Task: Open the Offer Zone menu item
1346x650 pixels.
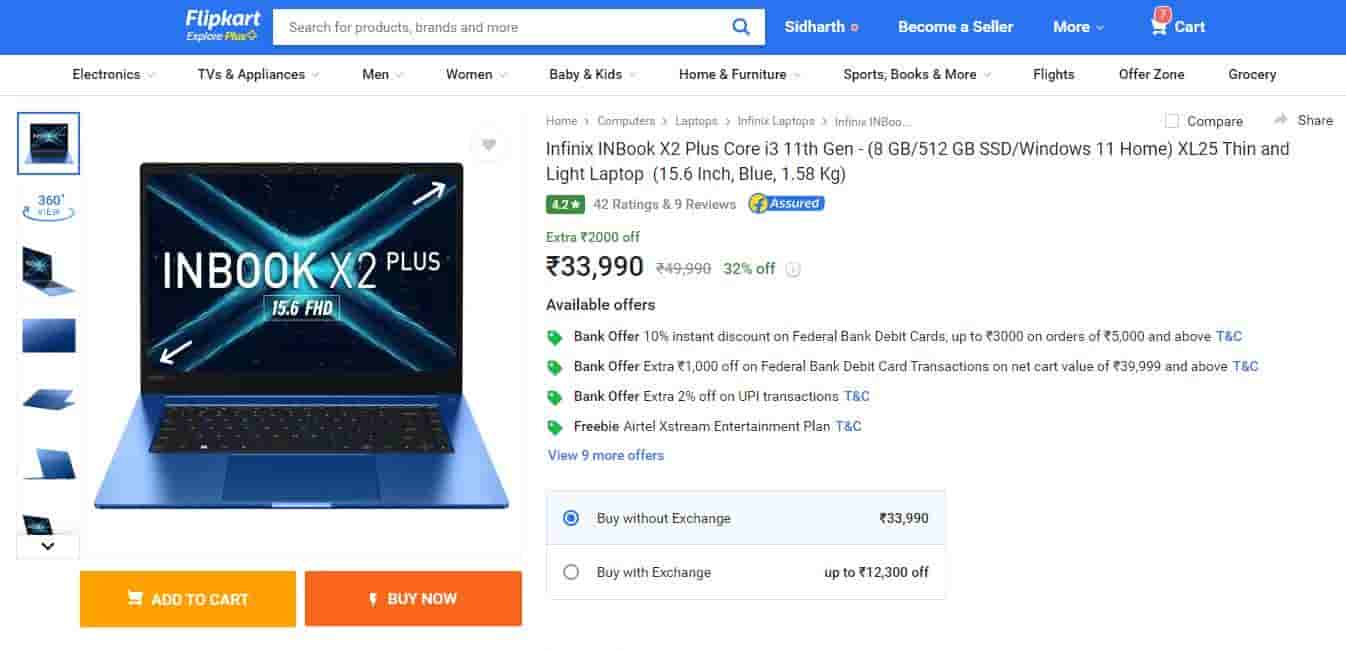Action: [1151, 74]
